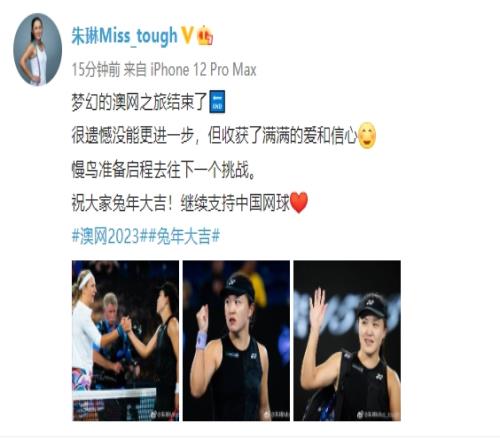This screenshot has height=440, width=500.
Task: Click the line starting with 很遗憾没能更进一步
Action: click(214, 136)
